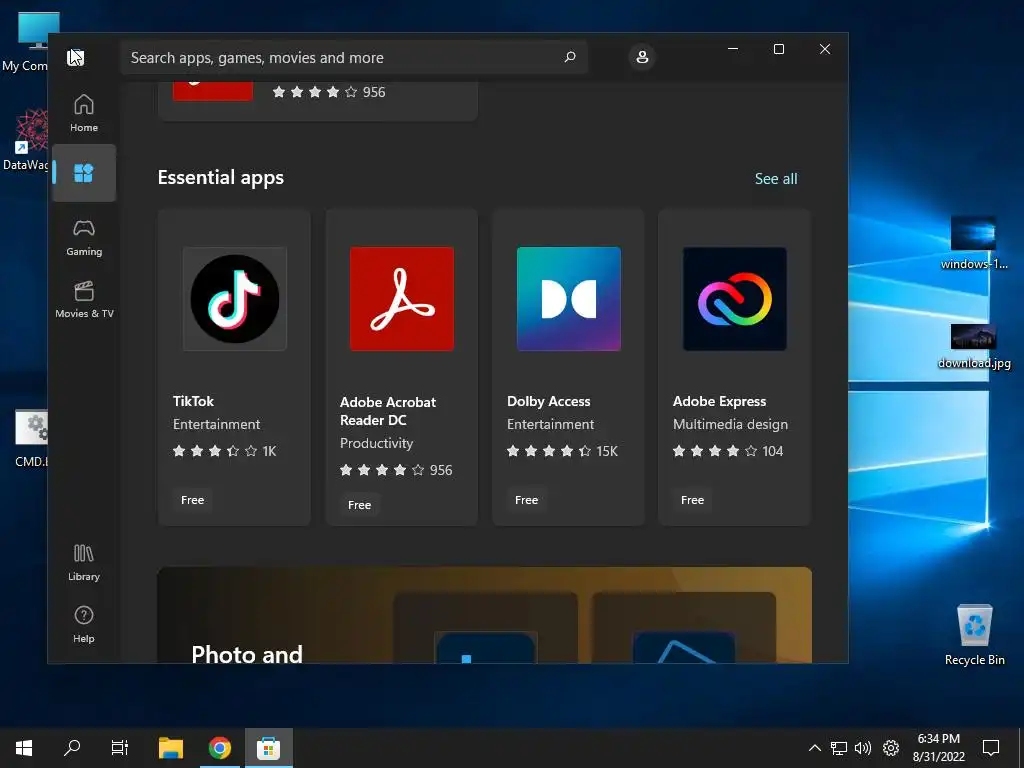Click the volume speaker tray icon
The height and width of the screenshot is (768, 1024).
[x=863, y=748]
